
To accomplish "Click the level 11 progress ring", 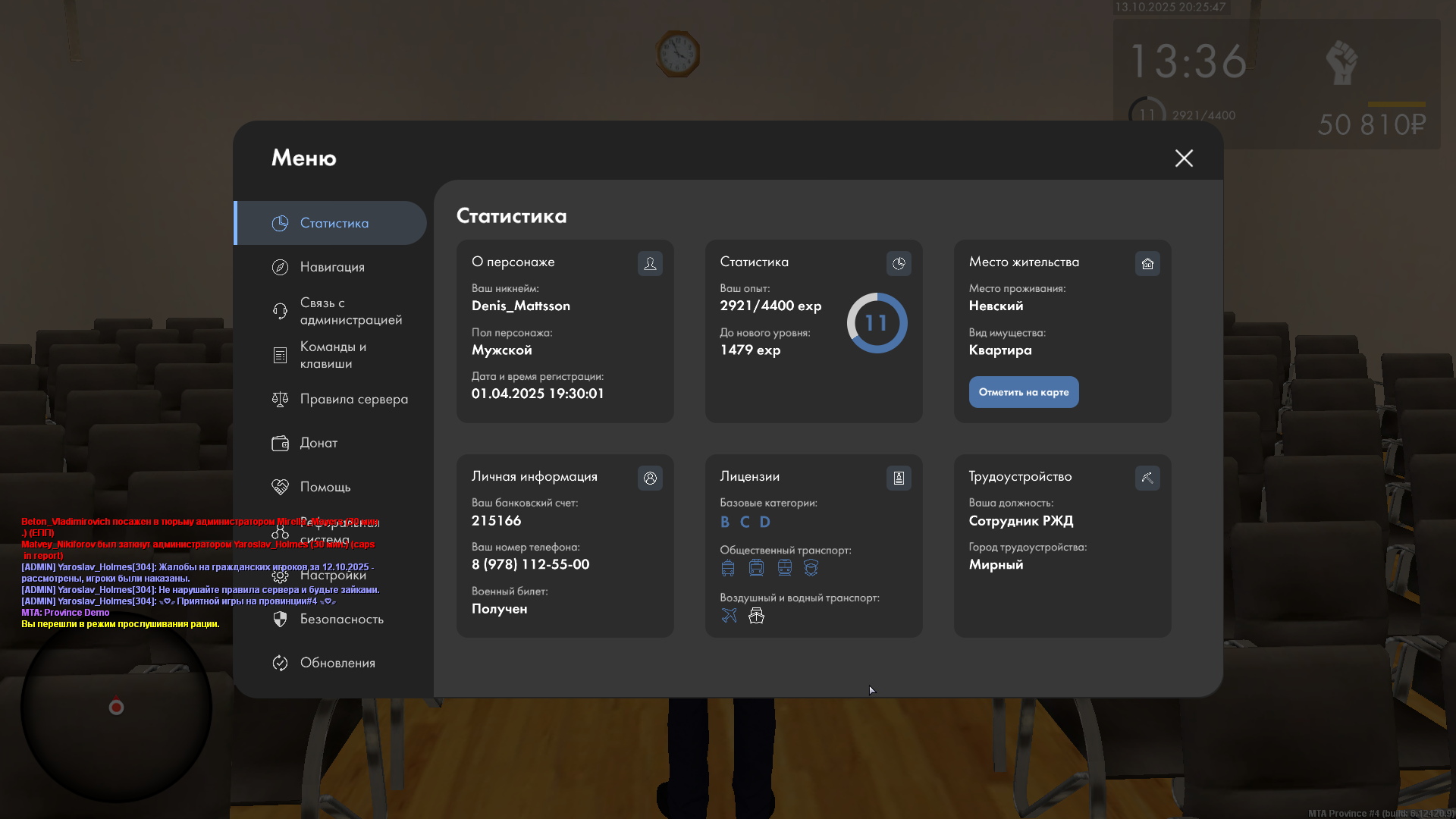I will [x=877, y=324].
